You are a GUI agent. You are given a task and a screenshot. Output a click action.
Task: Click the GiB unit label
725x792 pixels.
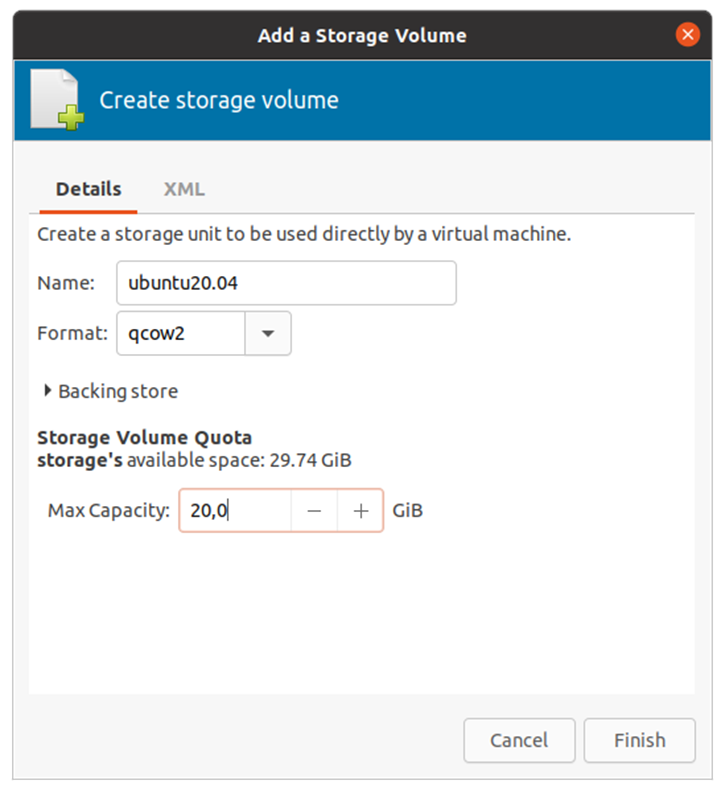click(407, 511)
